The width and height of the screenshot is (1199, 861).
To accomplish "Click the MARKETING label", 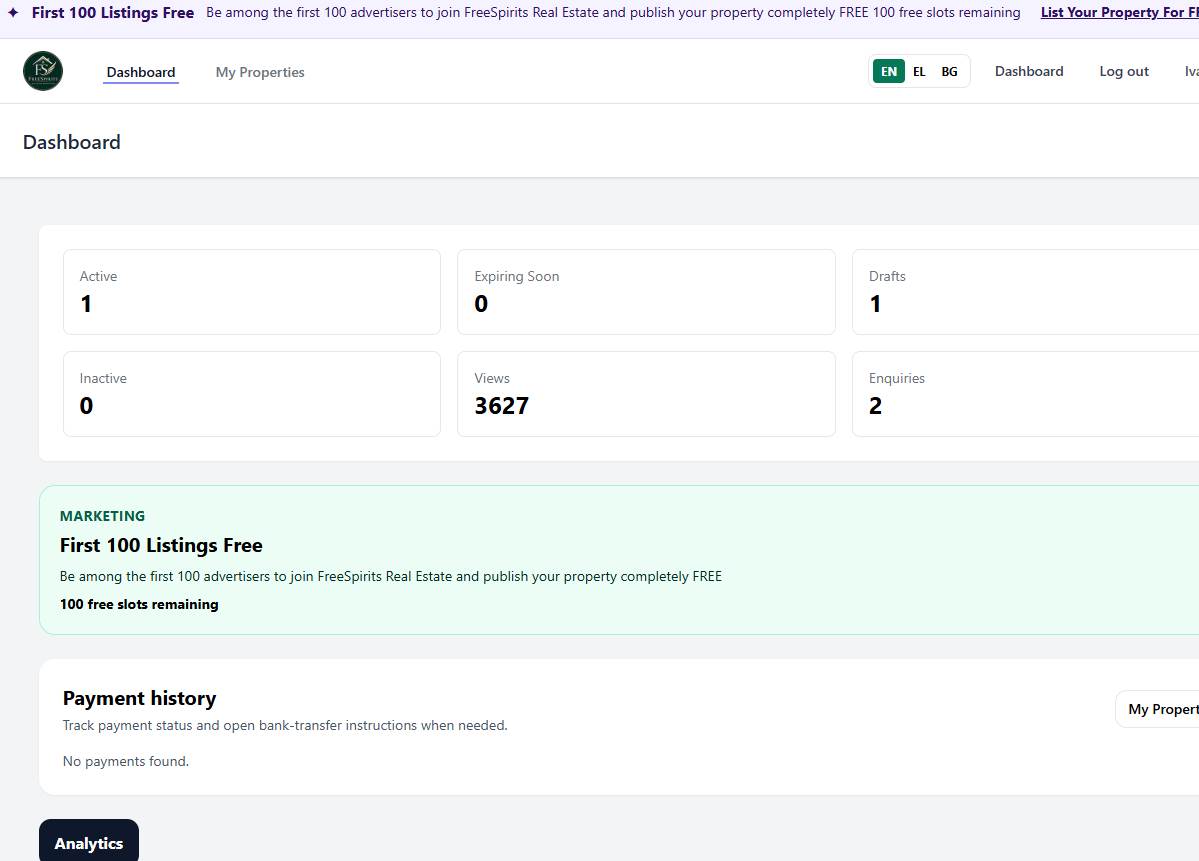I will (x=102, y=516).
